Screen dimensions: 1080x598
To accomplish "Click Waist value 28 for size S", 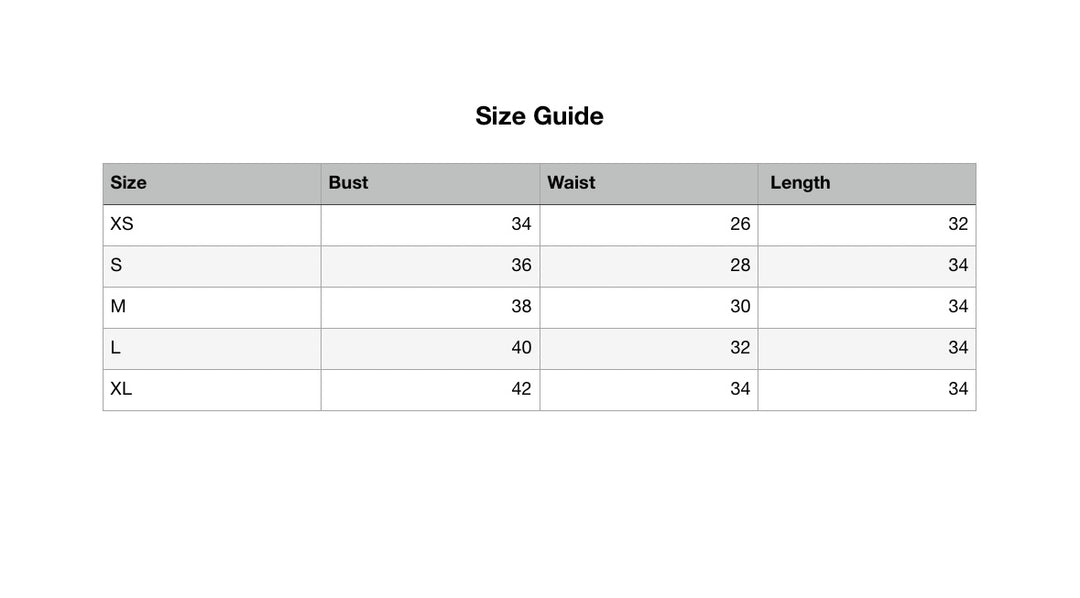I will click(739, 265).
